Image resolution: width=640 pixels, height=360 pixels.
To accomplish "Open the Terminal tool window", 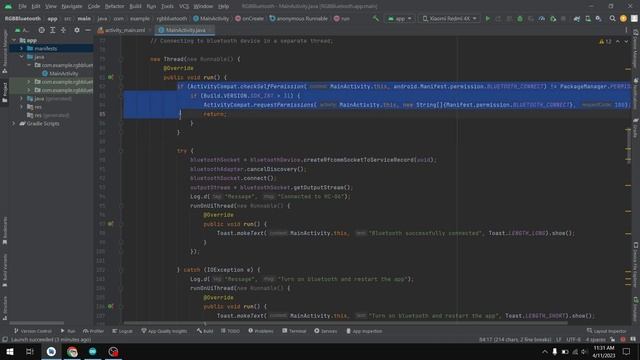I will point(294,331).
